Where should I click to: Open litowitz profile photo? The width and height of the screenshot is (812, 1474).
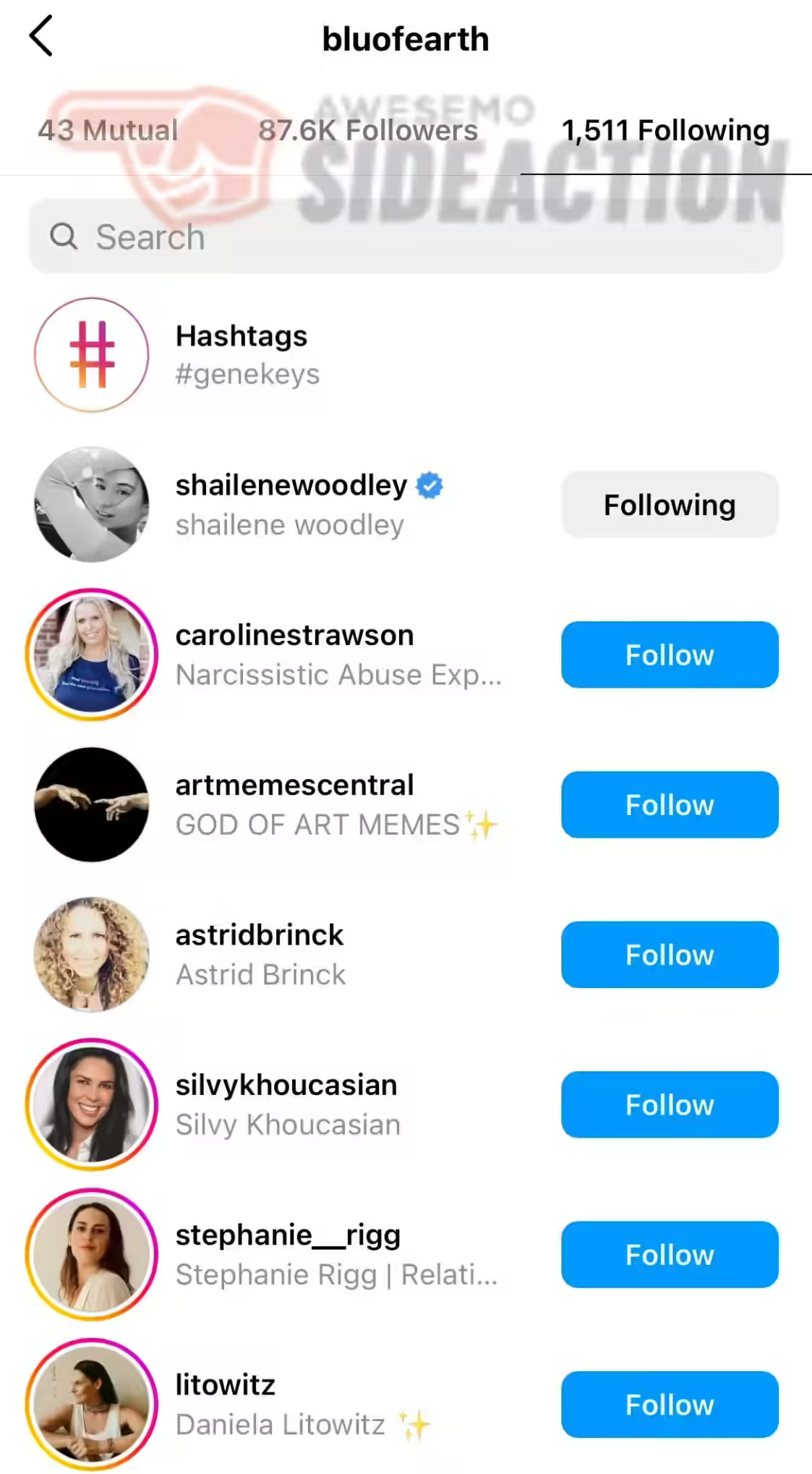(92, 1405)
